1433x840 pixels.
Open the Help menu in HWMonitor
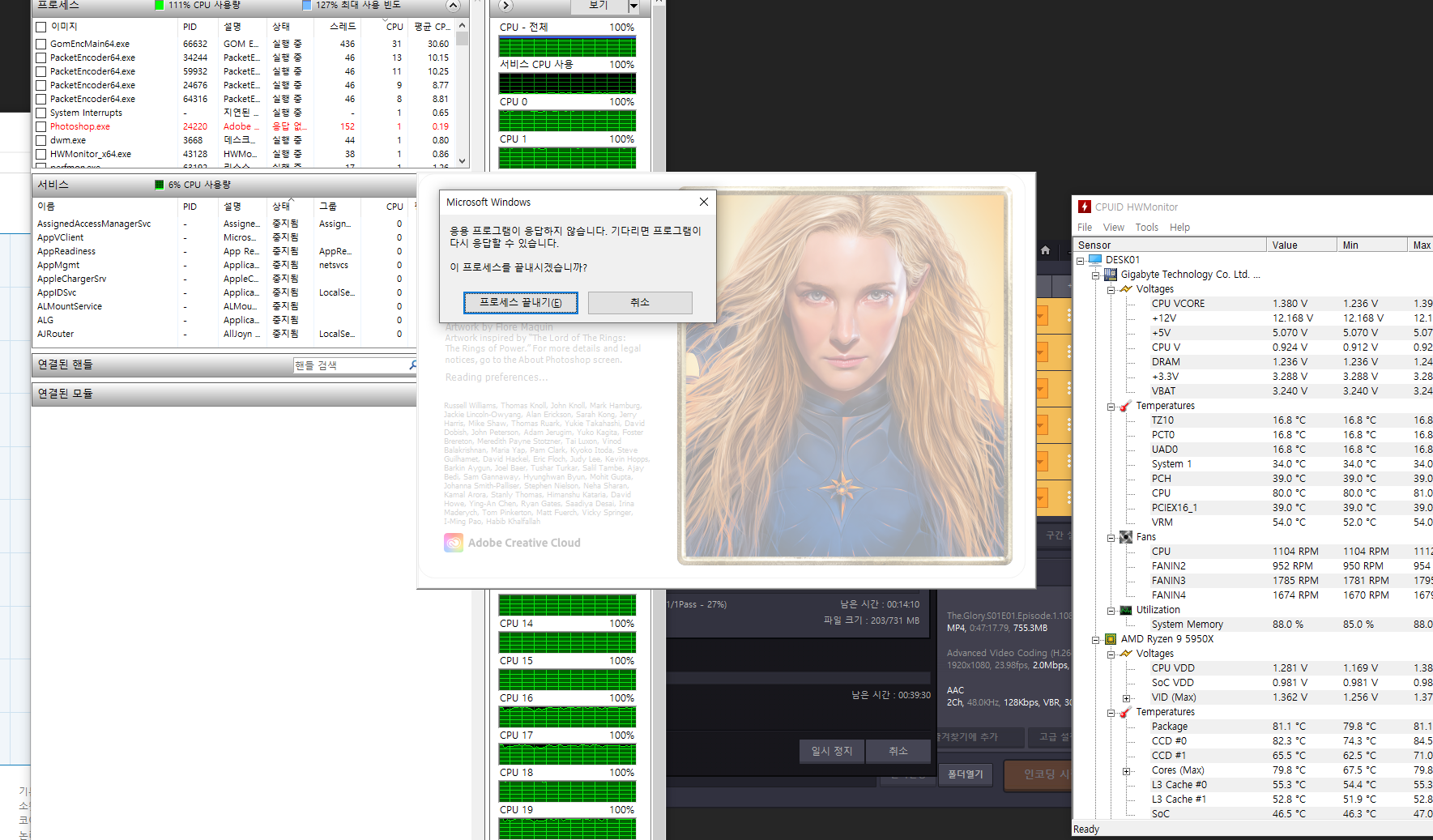(1179, 228)
